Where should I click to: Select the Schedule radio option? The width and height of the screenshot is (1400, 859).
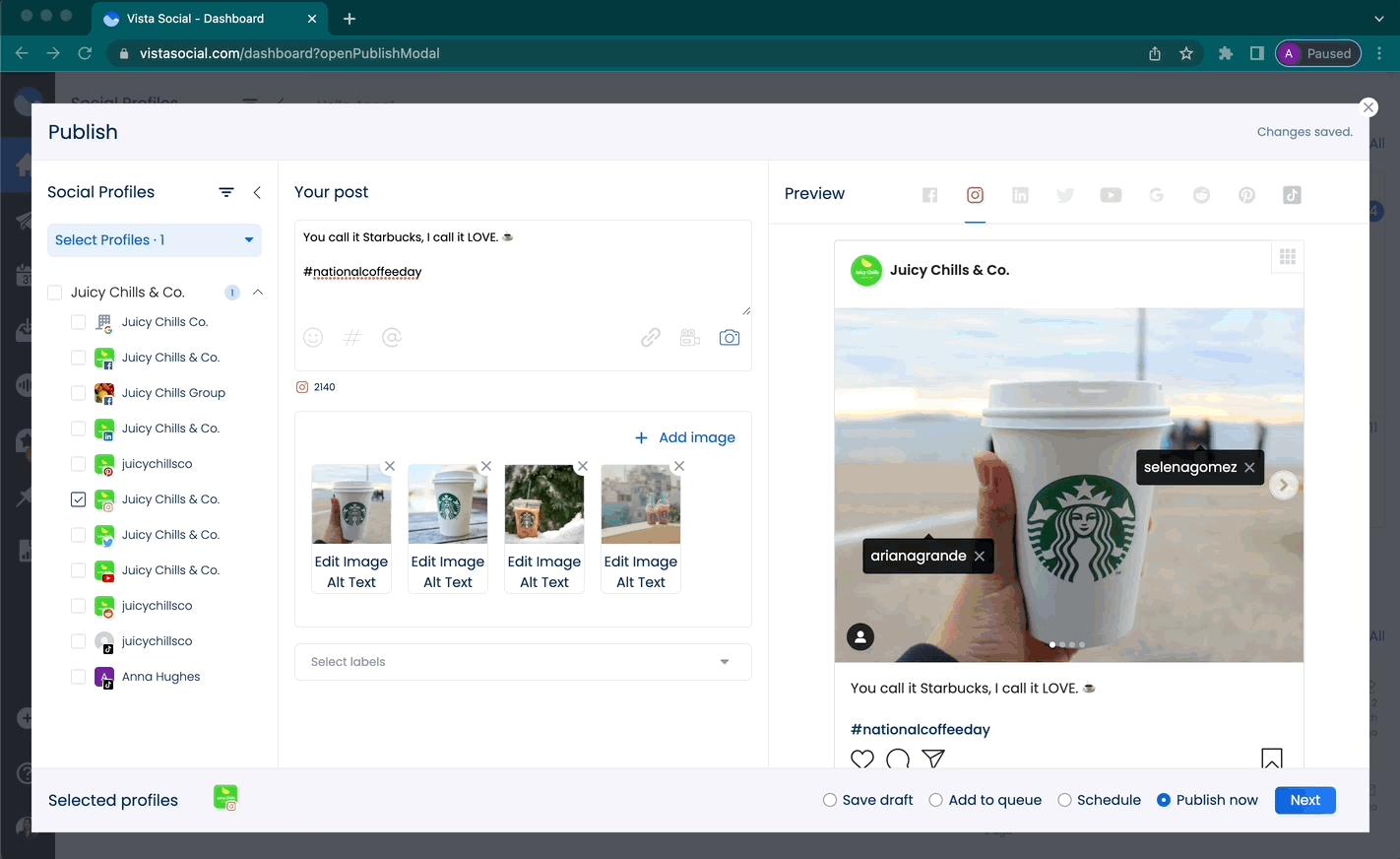[x=1064, y=800]
